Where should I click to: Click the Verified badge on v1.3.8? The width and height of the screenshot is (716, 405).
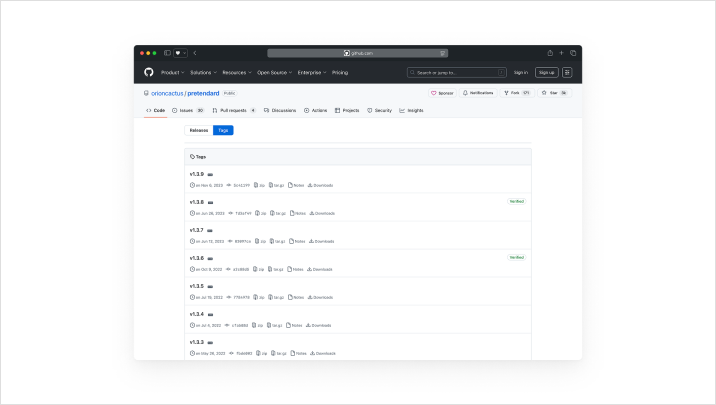[516, 201]
